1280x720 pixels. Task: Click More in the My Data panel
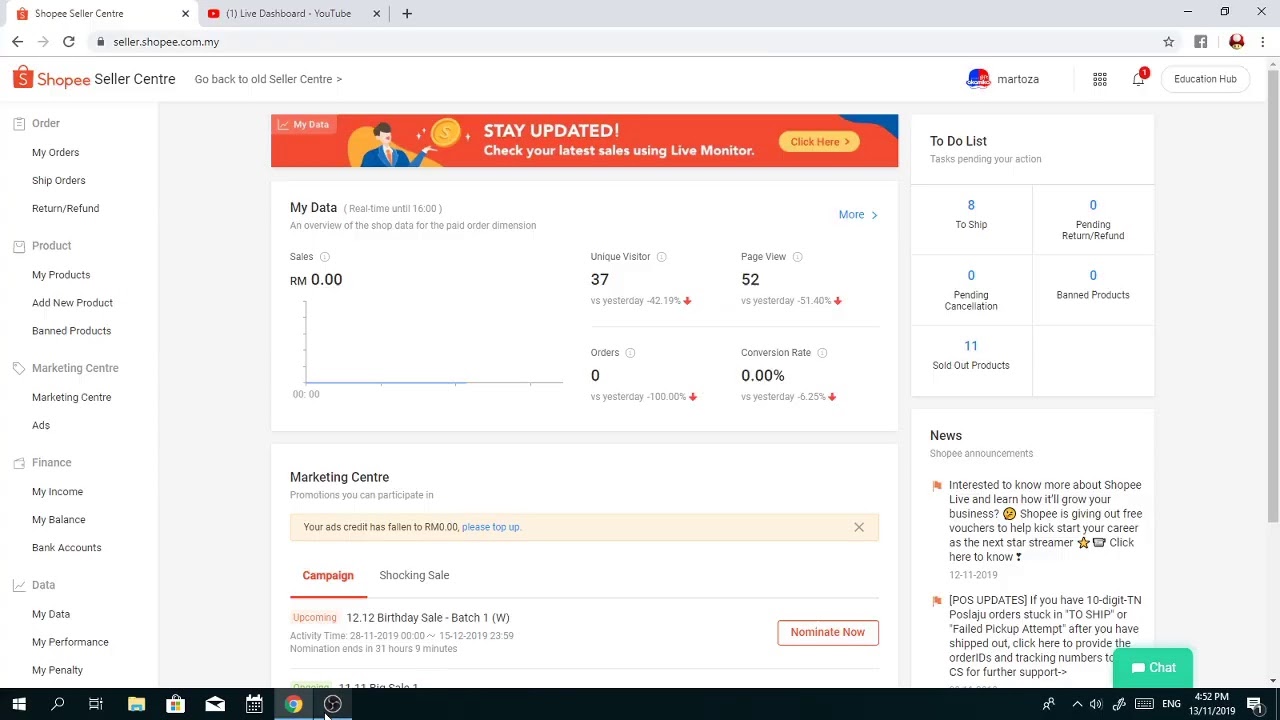point(858,215)
